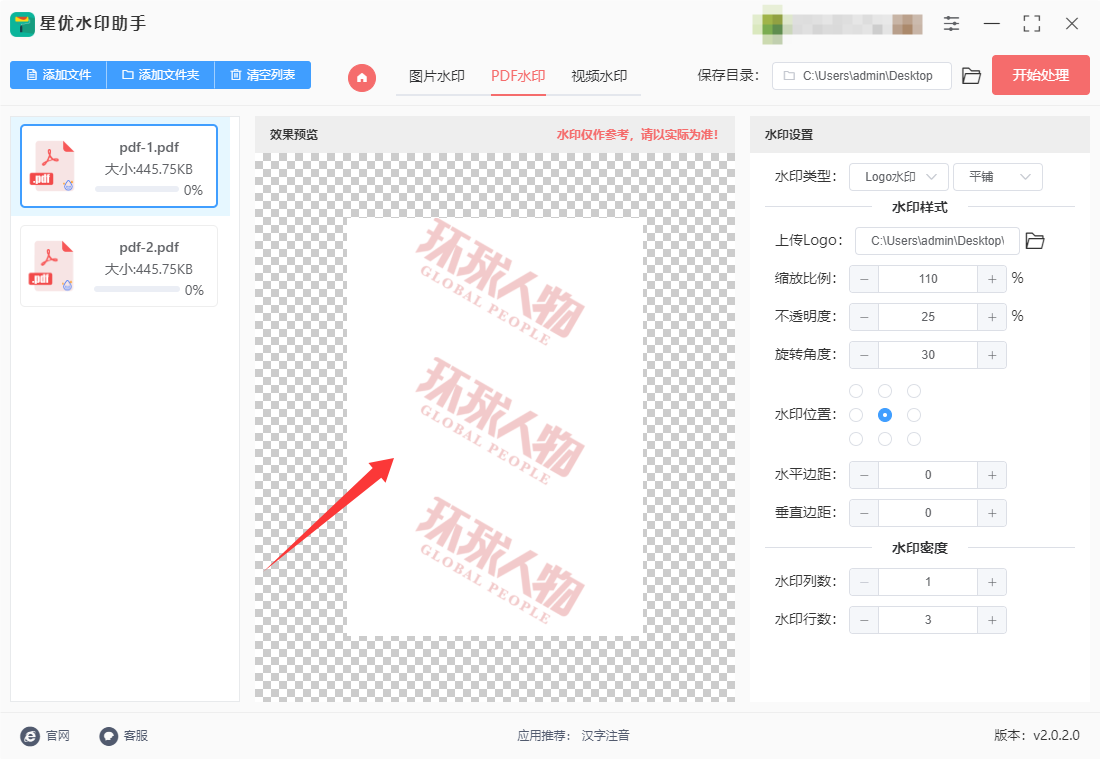The height and width of the screenshot is (760, 1100).
Task: Click the official website icon at bottom
Action: pos(30,735)
